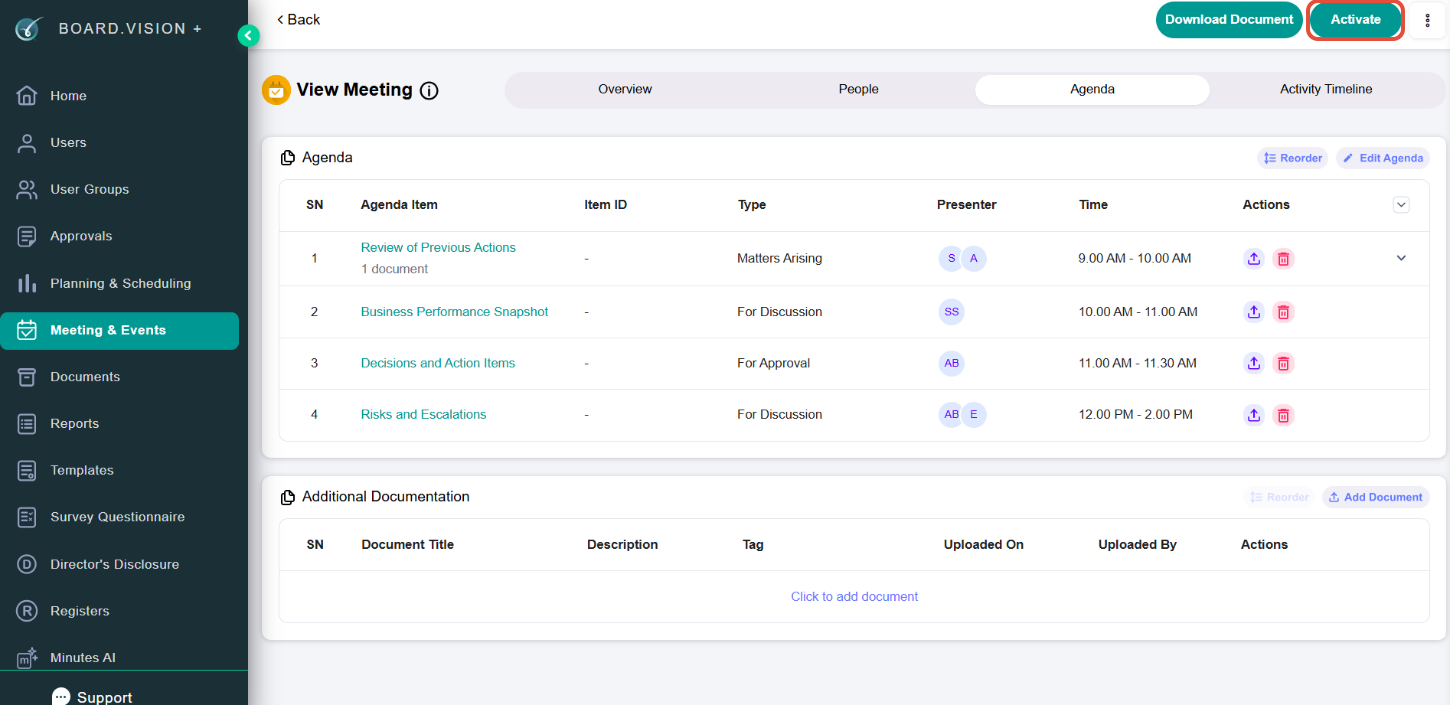Click the 'For Approval' type cell

pos(773,363)
